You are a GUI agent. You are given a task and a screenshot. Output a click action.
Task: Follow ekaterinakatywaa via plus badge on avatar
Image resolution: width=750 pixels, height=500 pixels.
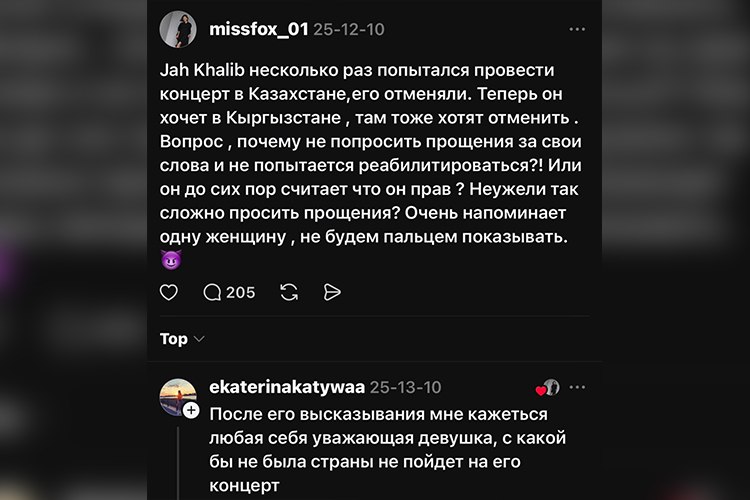[190, 410]
